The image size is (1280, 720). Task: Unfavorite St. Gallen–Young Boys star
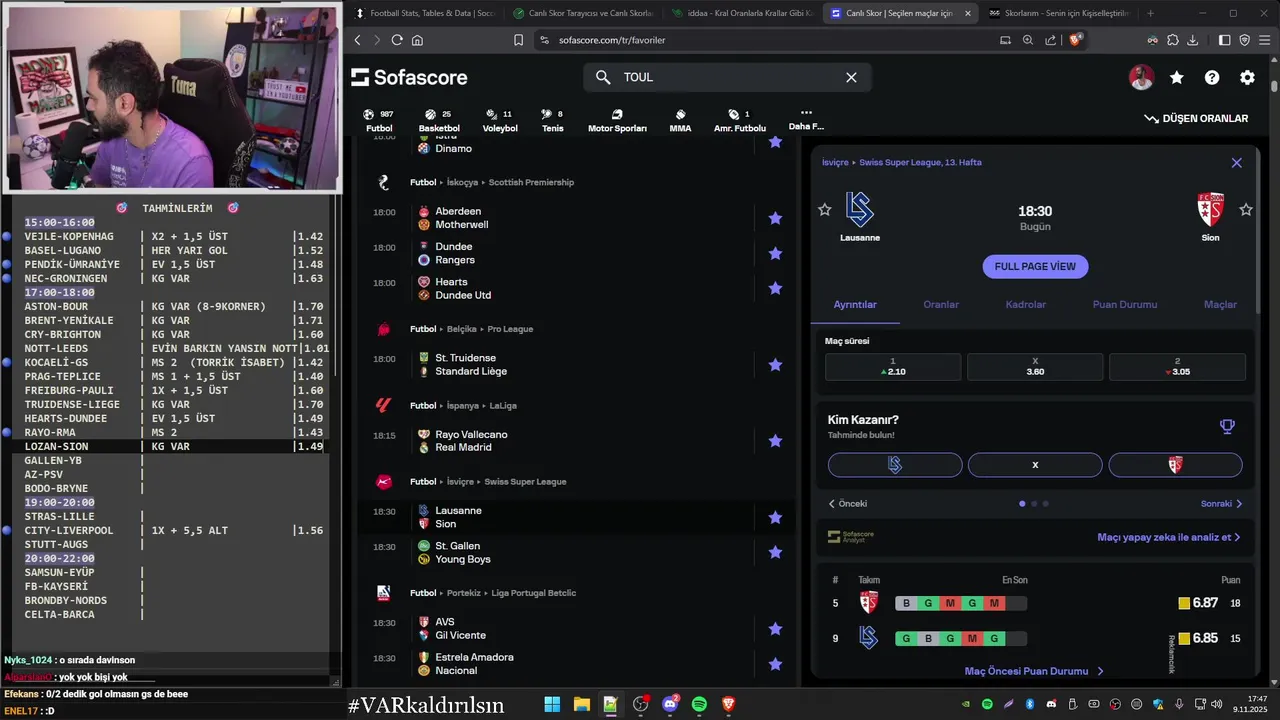click(775, 552)
